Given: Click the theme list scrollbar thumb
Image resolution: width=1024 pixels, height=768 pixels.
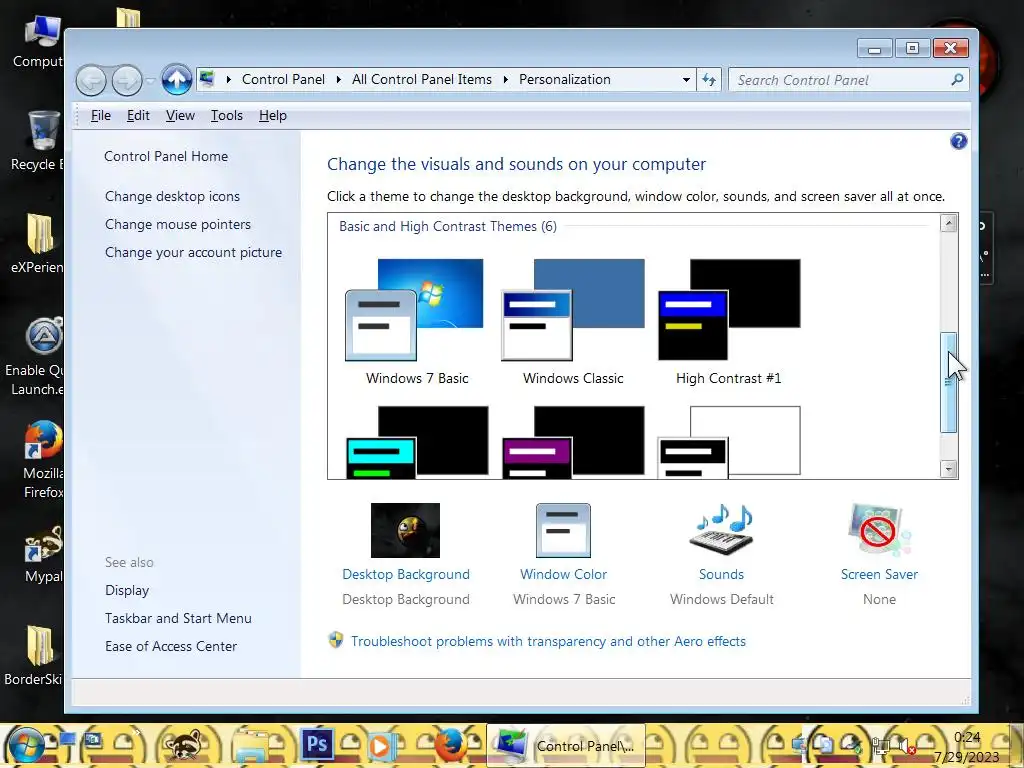Looking at the screenshot, I should click(x=949, y=382).
